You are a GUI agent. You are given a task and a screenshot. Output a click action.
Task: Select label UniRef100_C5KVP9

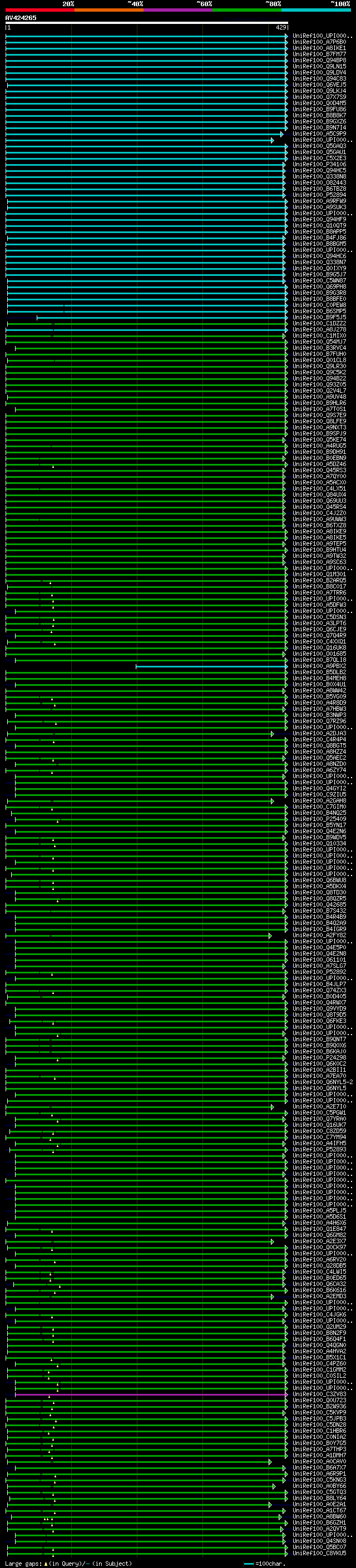[319, 1412]
